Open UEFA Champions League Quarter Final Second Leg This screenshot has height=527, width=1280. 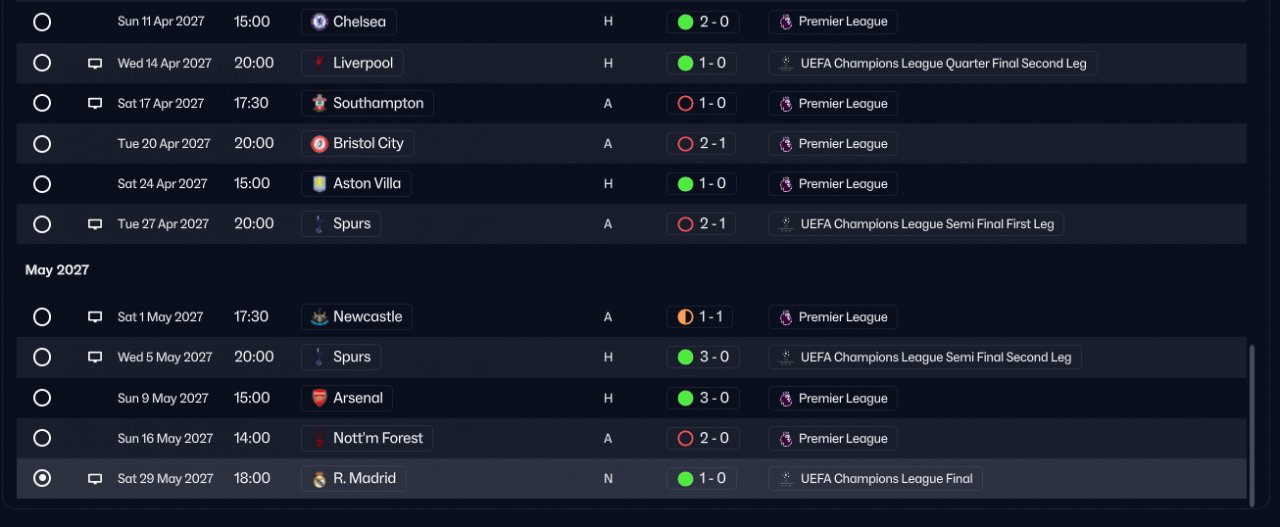[933, 63]
